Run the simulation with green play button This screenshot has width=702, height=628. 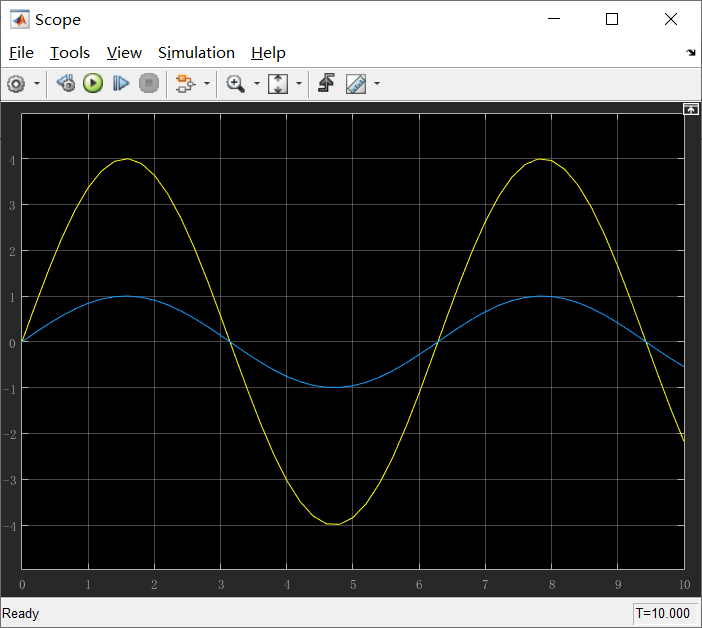(93, 83)
